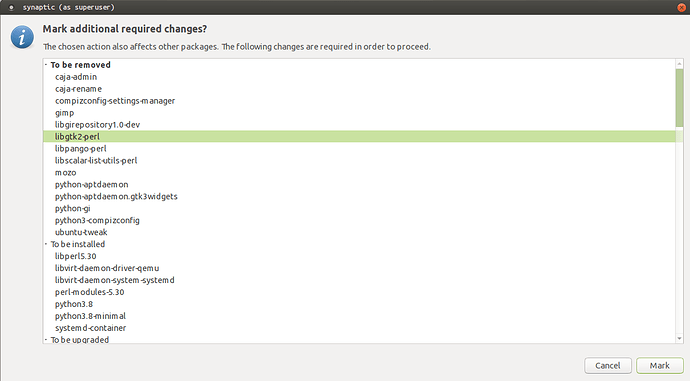Screen dimensions: 690x381
Task: Click the scrollbar up arrow
Action: click(679, 64)
